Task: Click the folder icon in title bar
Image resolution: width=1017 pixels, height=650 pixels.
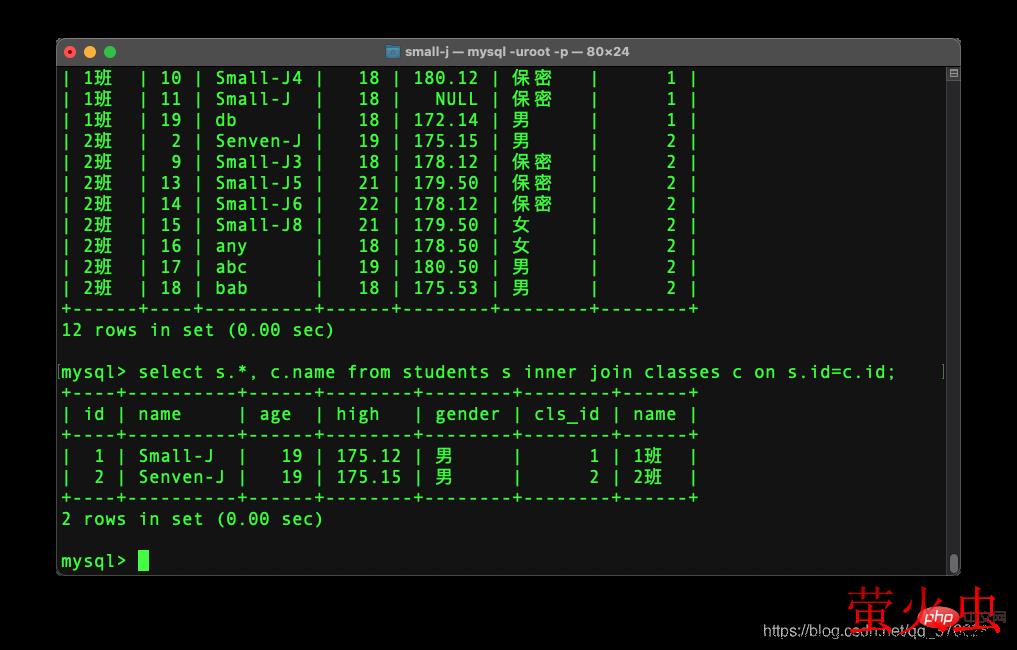Action: click(x=393, y=52)
